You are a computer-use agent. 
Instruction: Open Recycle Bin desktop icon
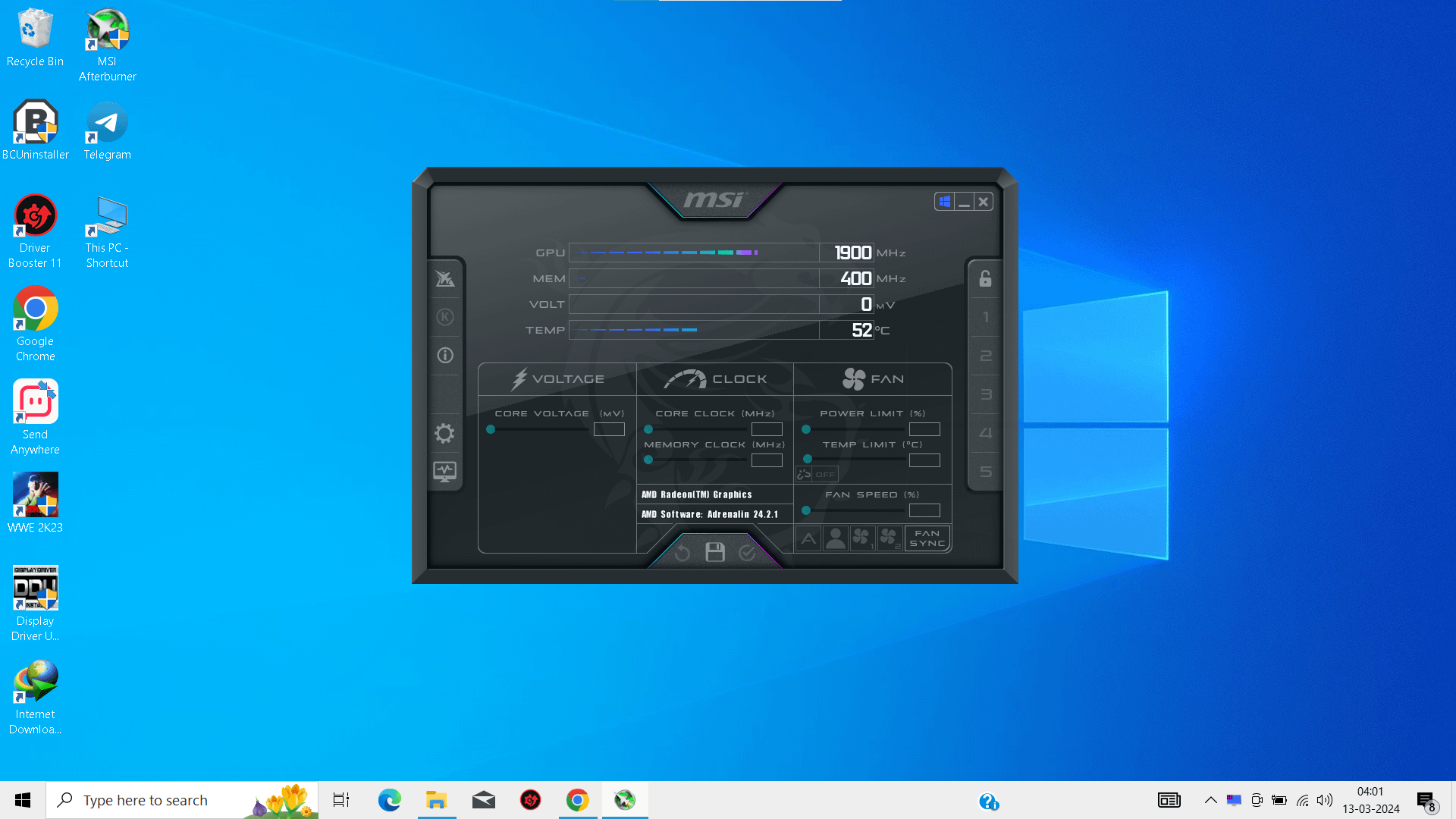[35, 38]
